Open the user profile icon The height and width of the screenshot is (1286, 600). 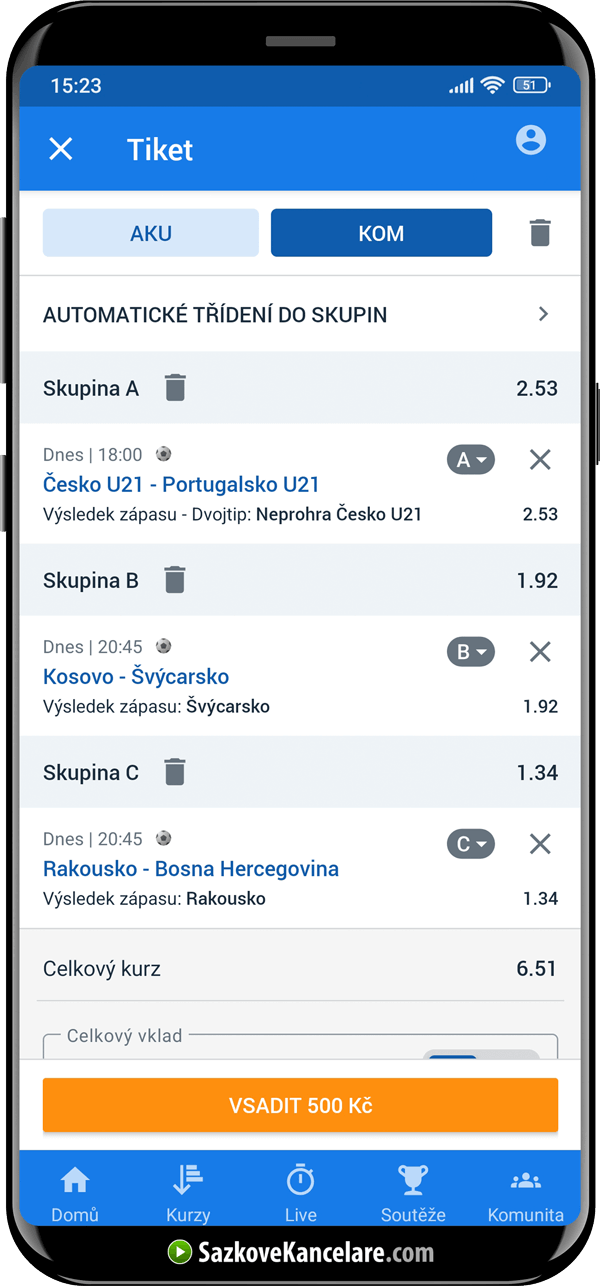[x=531, y=141]
